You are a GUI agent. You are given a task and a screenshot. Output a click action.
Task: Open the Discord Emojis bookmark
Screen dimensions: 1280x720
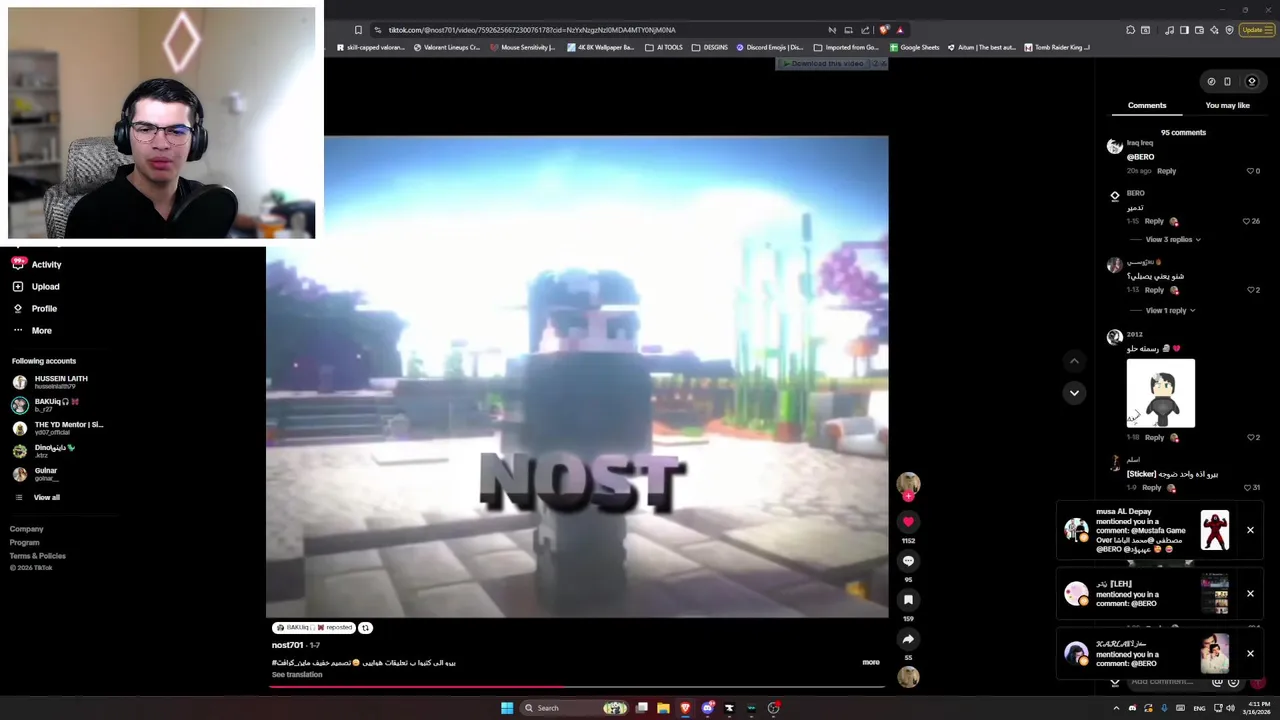770,47
